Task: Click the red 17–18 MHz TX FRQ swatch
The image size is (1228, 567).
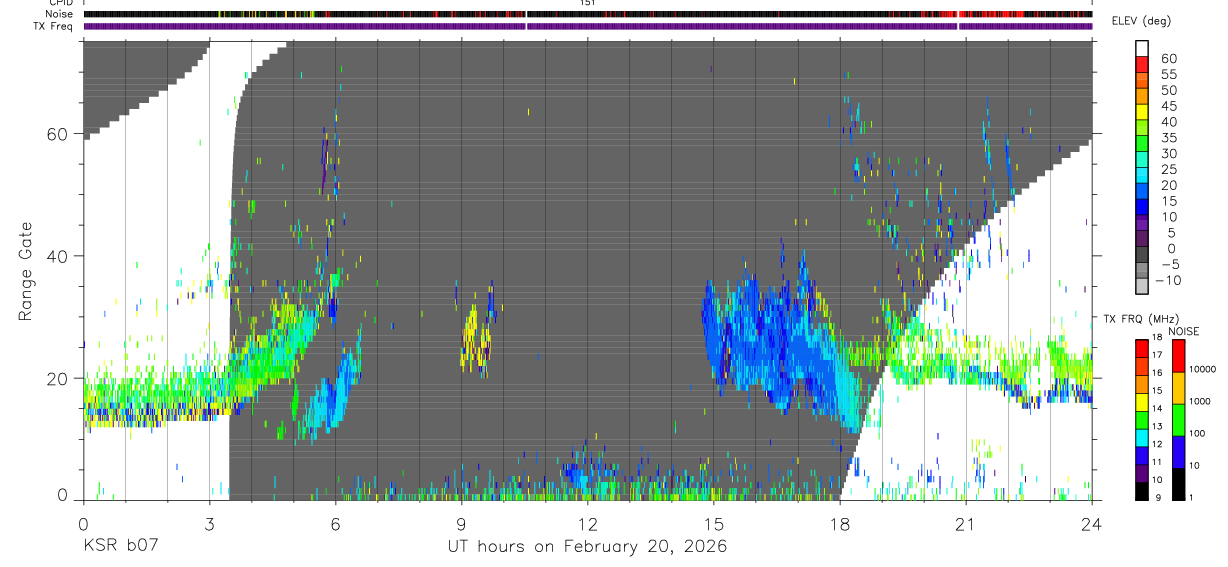Action: click(x=1141, y=349)
